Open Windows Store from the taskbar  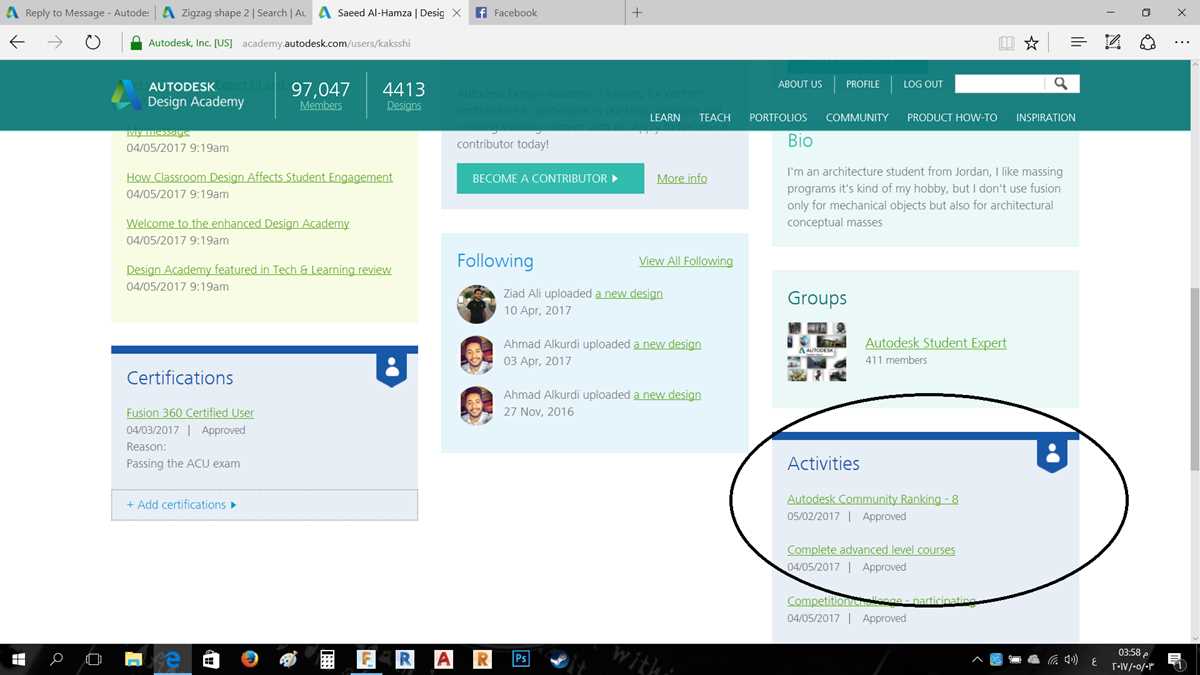211,659
